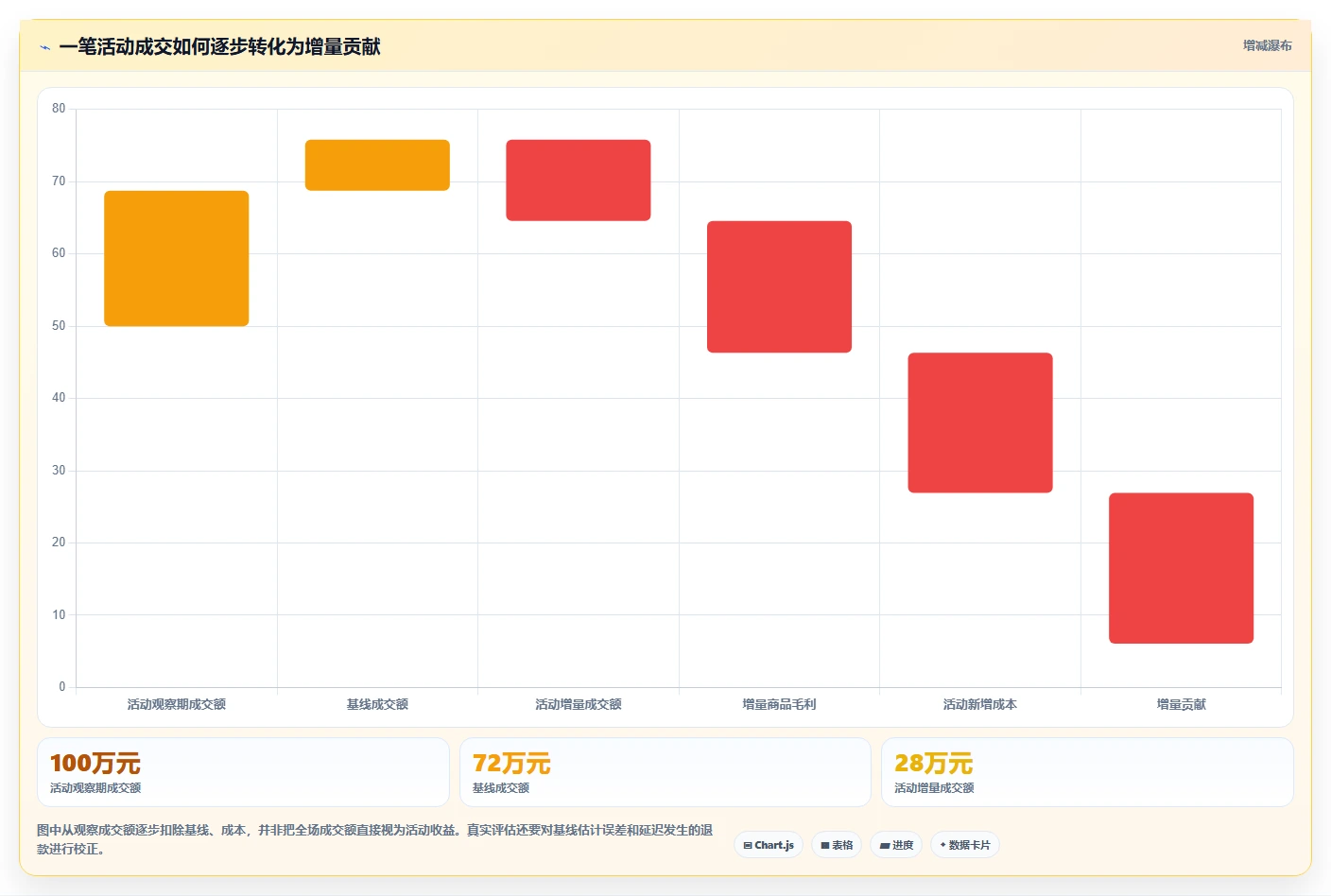
Task: Open the 28万元 活动增量成交额 card
Action: [1087, 772]
